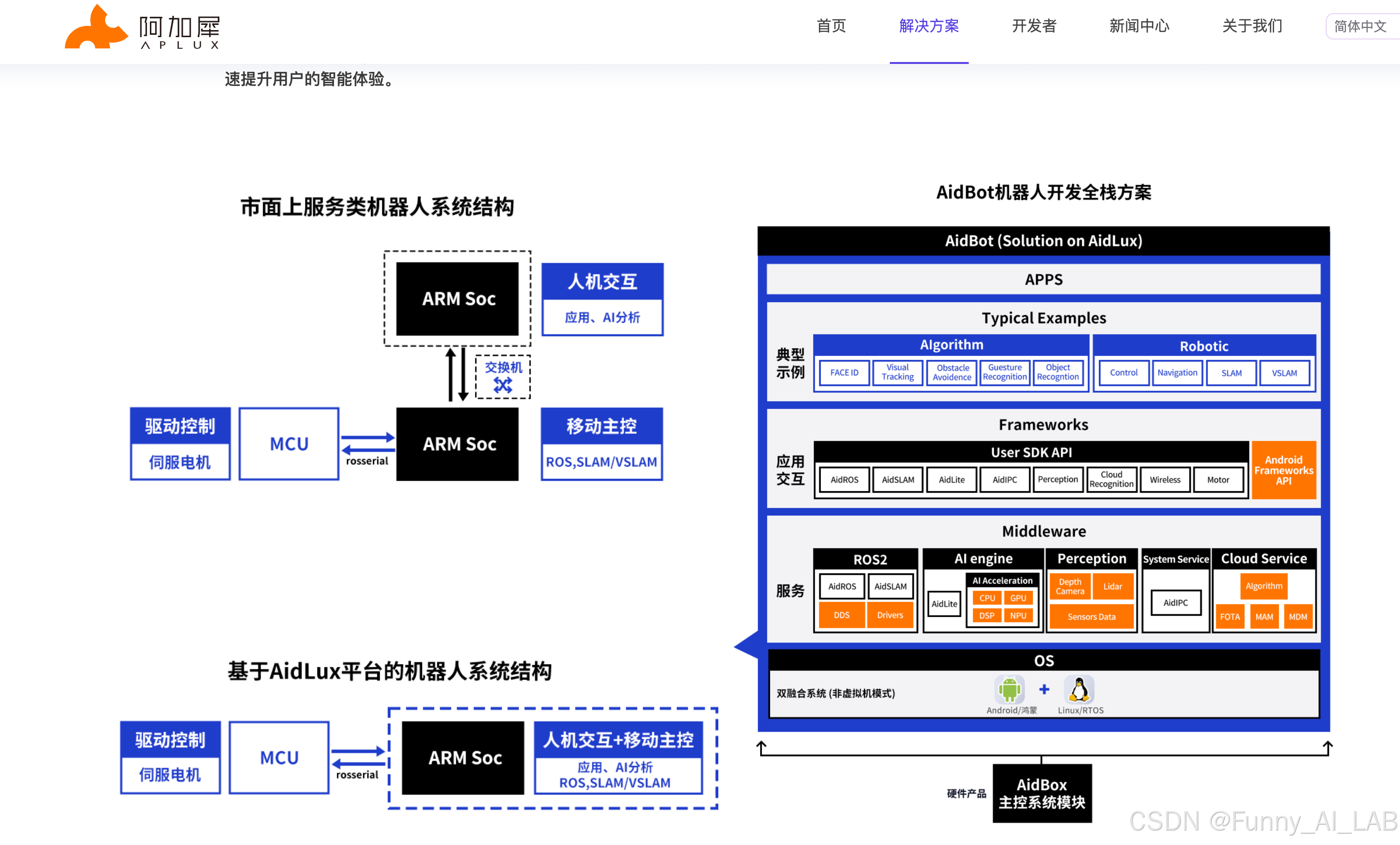Click the Motor box
Image resolution: width=1400 pixels, height=845 pixels.
coord(1218,480)
